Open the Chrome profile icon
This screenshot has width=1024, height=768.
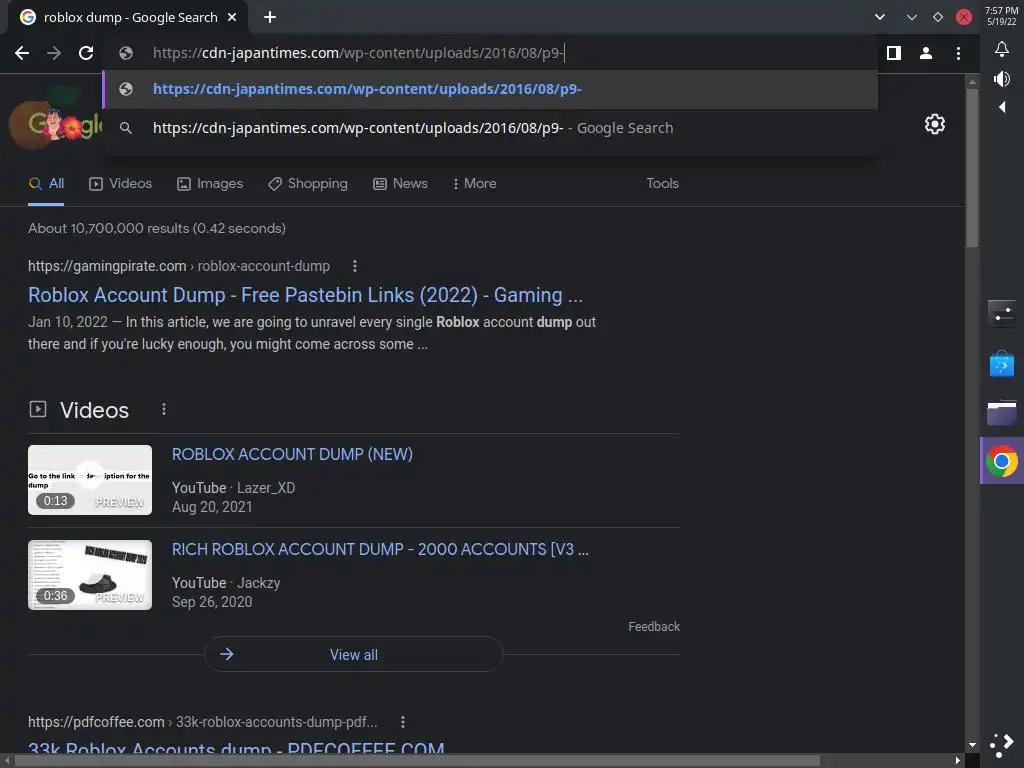(x=926, y=53)
